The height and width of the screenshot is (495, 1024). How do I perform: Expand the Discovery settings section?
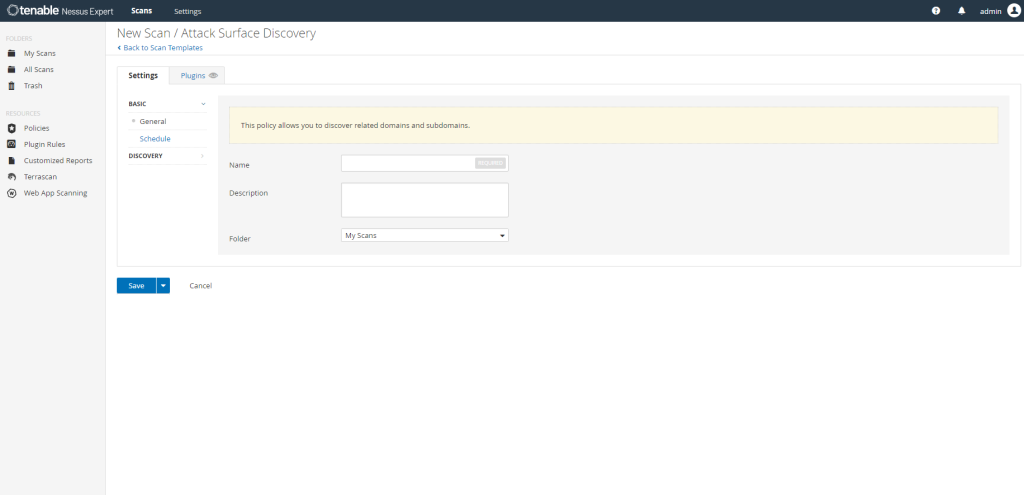tap(167, 156)
